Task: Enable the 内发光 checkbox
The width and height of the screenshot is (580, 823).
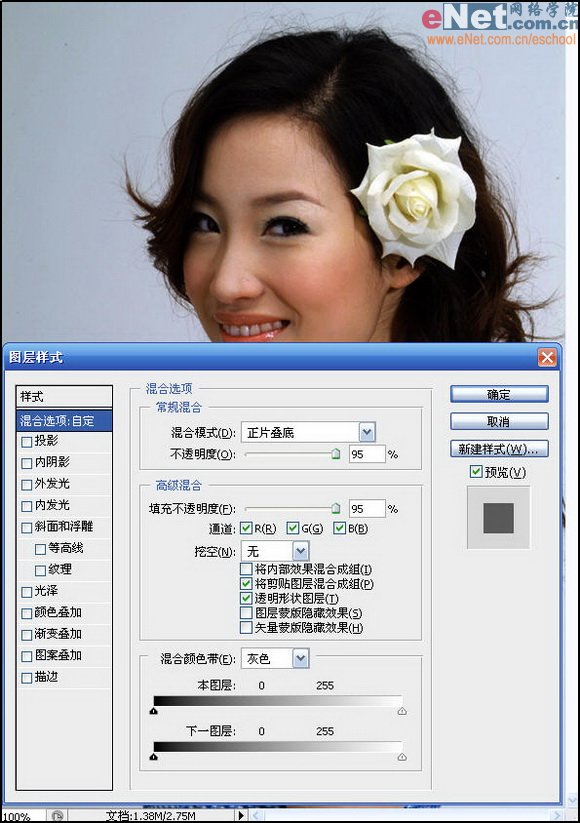Action: coord(27,507)
